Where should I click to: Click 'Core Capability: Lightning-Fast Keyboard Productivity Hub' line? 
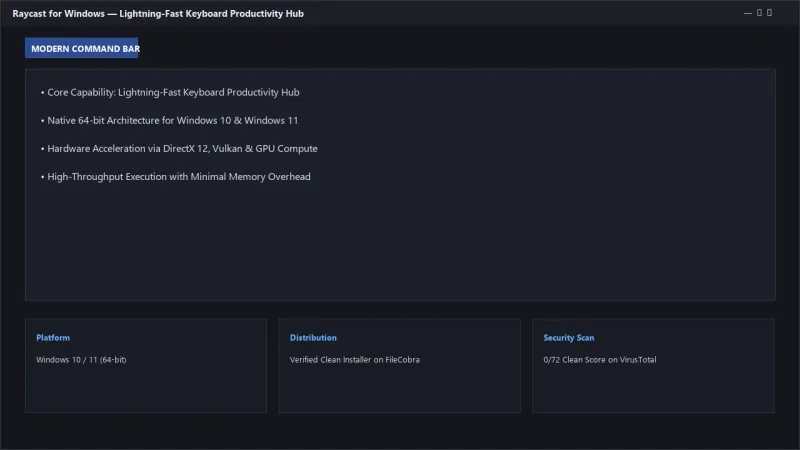click(170, 92)
